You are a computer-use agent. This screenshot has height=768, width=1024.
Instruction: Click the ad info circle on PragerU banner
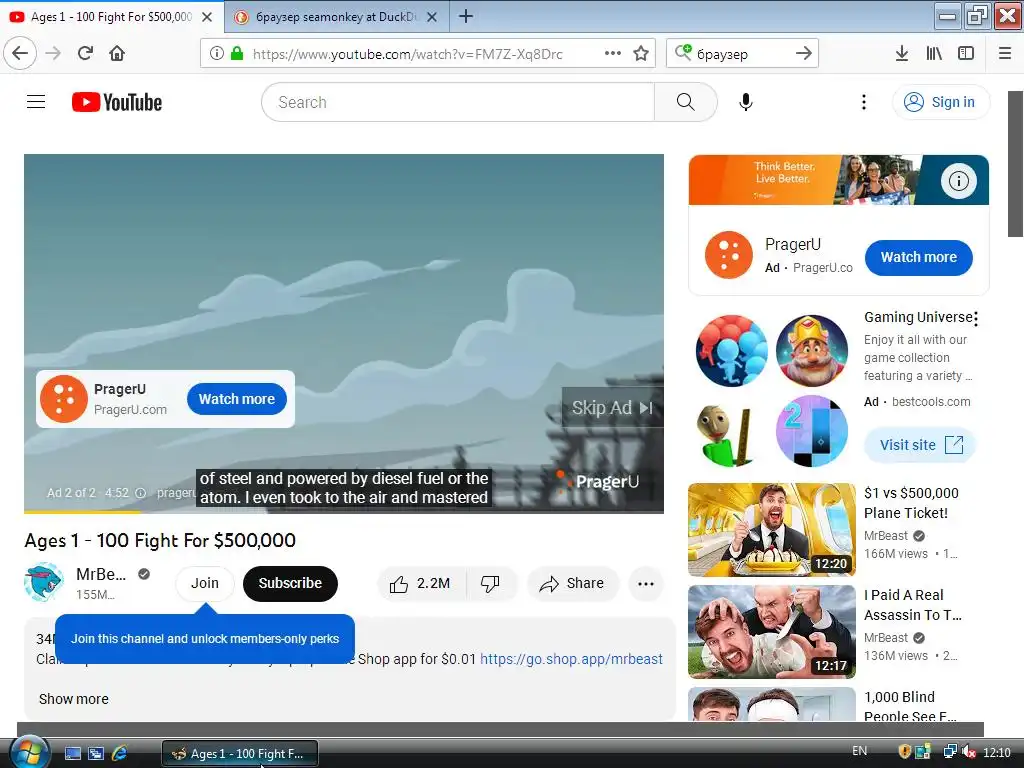click(x=958, y=181)
